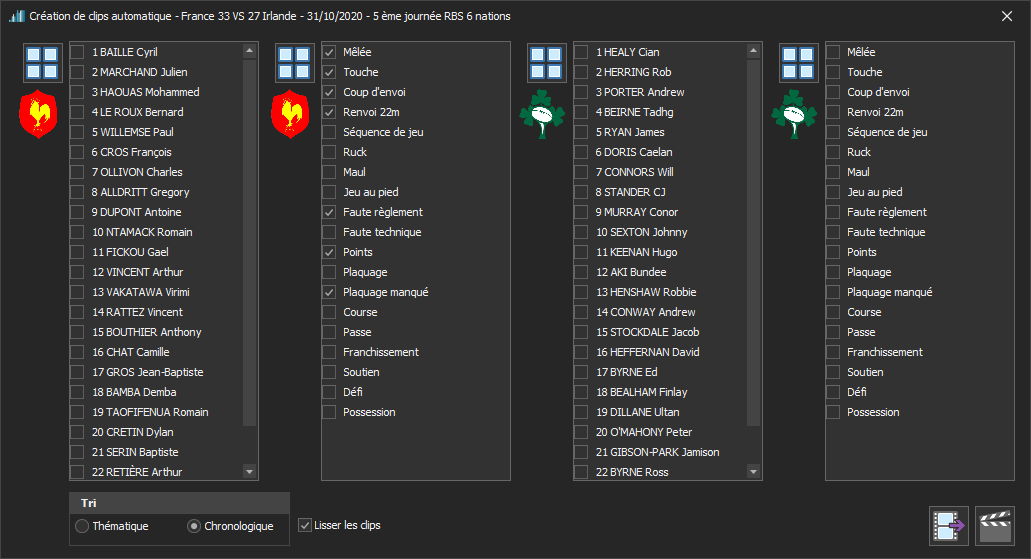The height and width of the screenshot is (559, 1031).
Task: Click the clapperboard icon to create clips
Action: pos(994,525)
